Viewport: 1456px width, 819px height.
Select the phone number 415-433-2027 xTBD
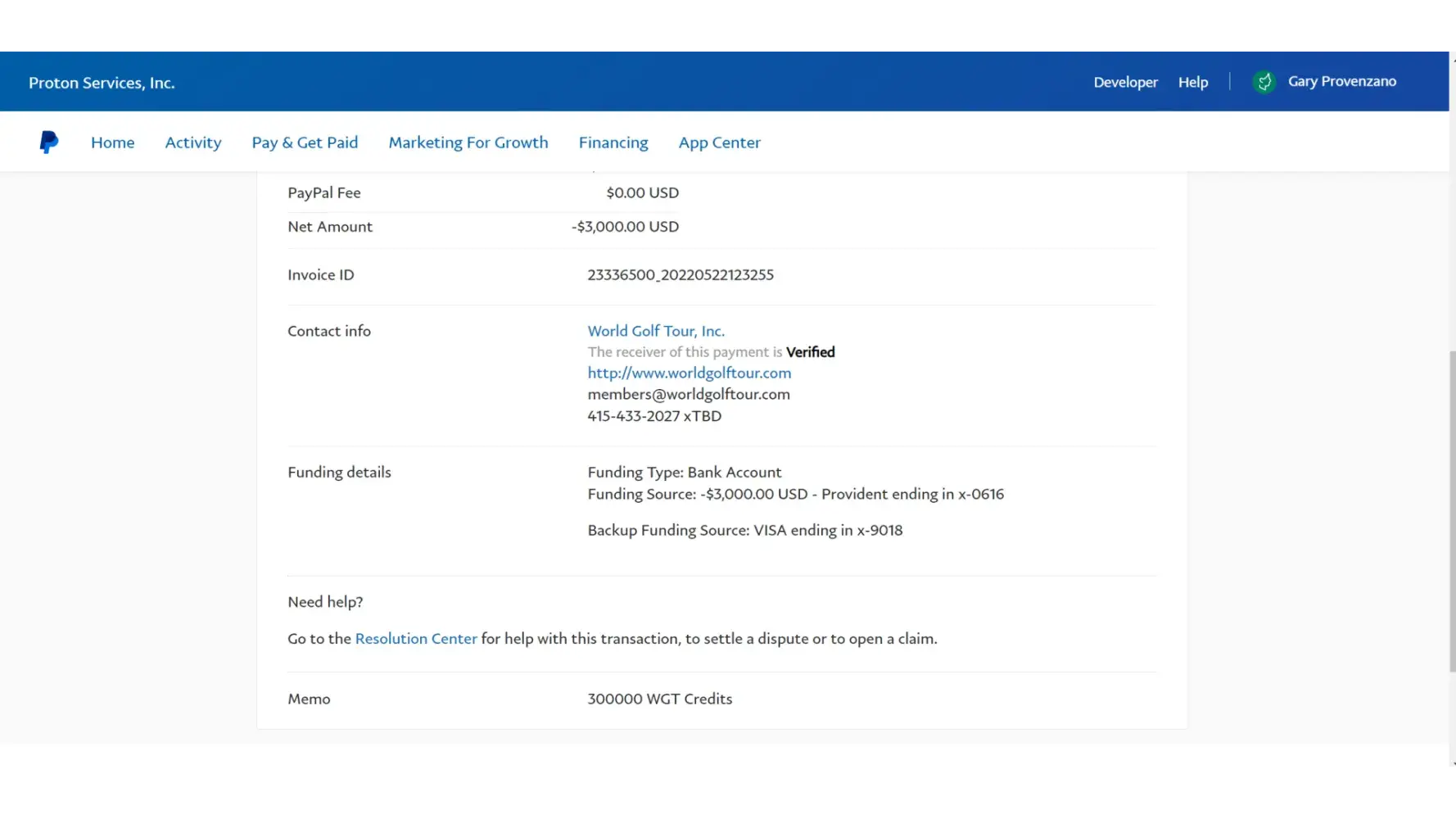coord(654,416)
